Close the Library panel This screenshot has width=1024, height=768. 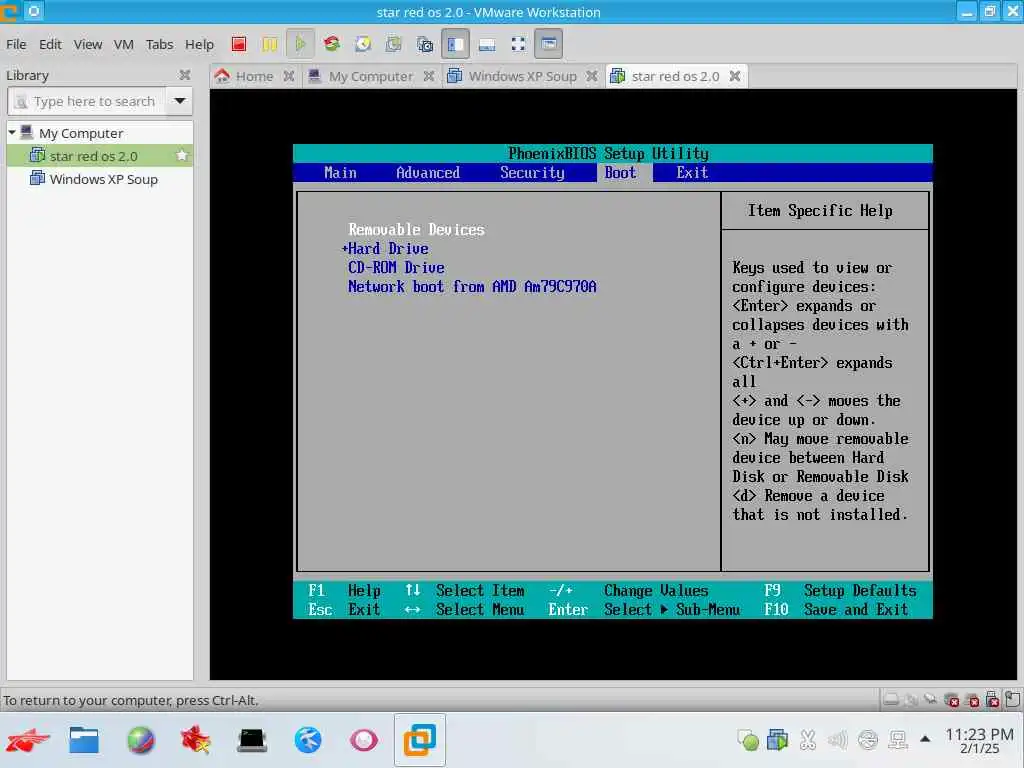pos(185,75)
